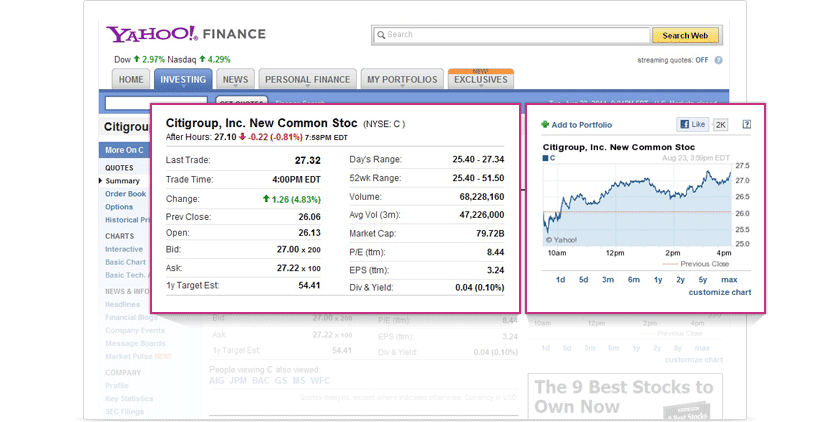Click the 1y Target Est value 54.41
The width and height of the screenshot is (830, 422).
(x=309, y=286)
